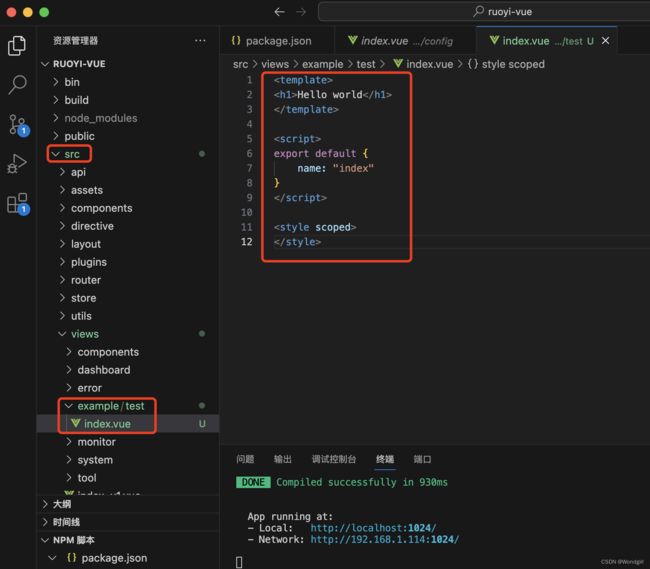650x569 pixels.
Task: Click the 'Hello world' text in line 2
Action: 330,94
